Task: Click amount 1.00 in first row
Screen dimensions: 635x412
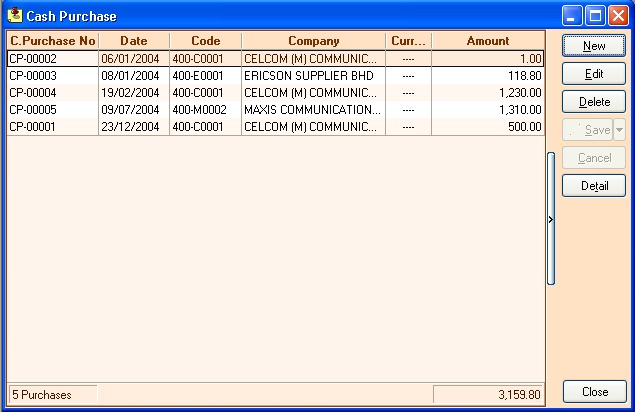Action: tap(531, 59)
